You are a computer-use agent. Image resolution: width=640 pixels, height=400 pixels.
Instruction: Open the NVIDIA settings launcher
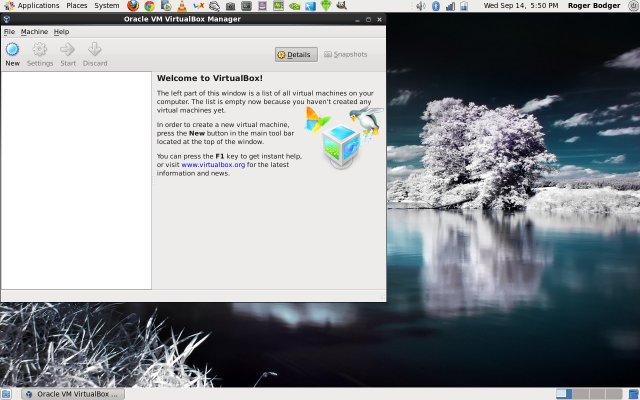pos(294,6)
